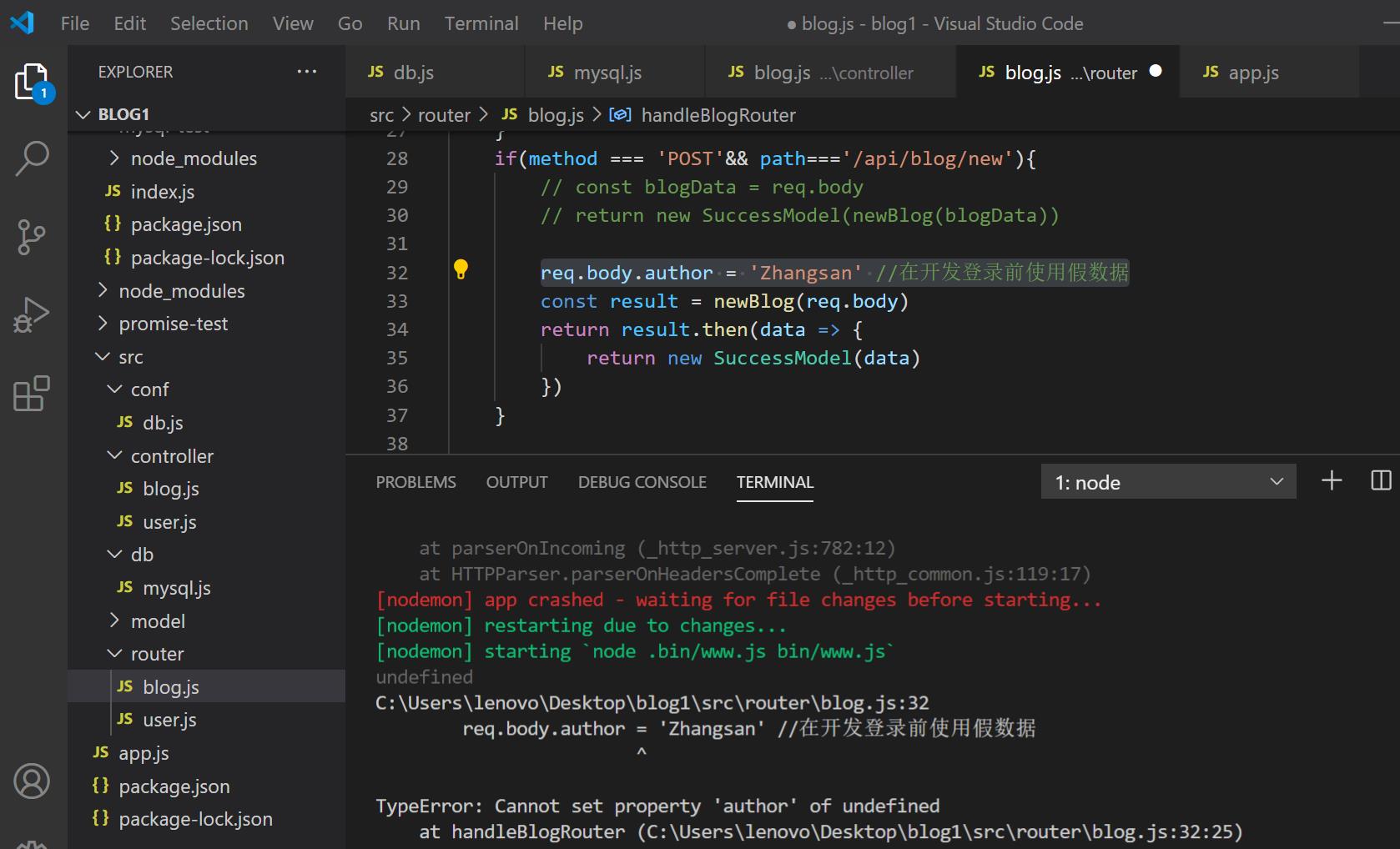This screenshot has height=849, width=1400.
Task: Expand the model folder
Action: (x=115, y=620)
